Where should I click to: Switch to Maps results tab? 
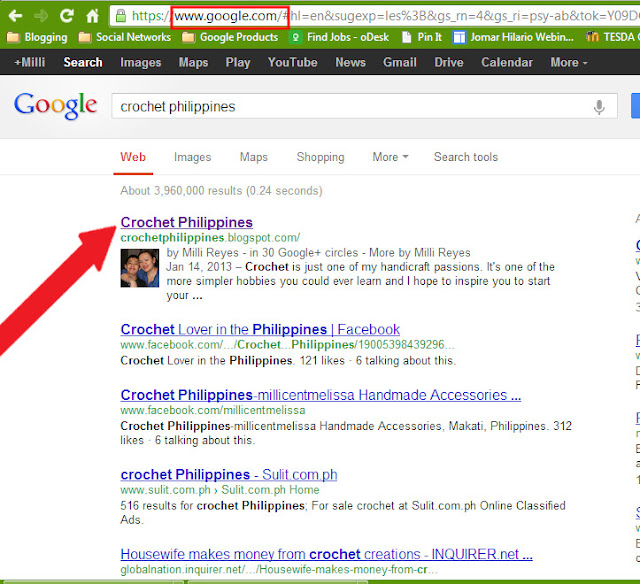pos(253,157)
